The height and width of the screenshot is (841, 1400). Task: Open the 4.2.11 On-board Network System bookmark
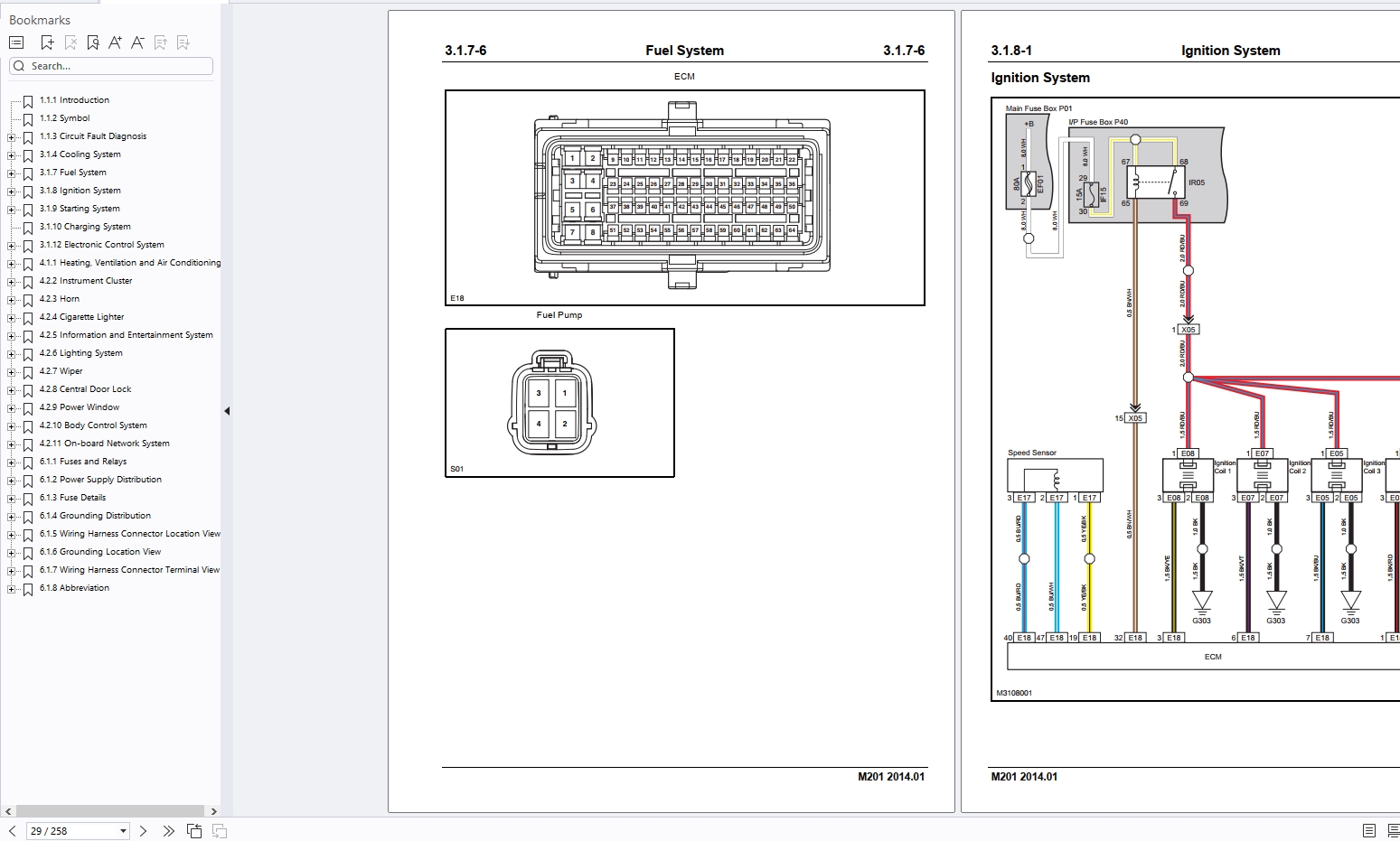coord(104,444)
